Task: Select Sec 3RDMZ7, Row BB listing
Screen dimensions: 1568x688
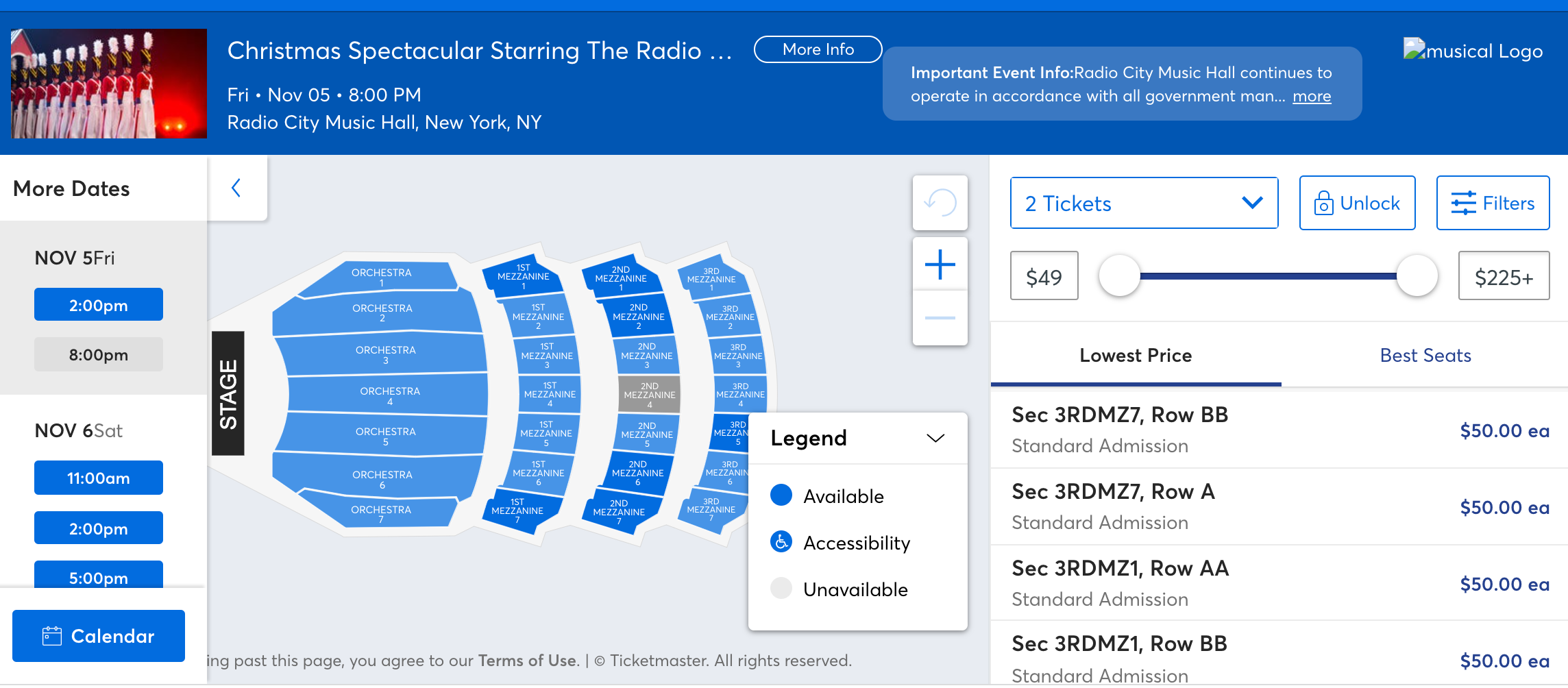Action: tap(1279, 430)
